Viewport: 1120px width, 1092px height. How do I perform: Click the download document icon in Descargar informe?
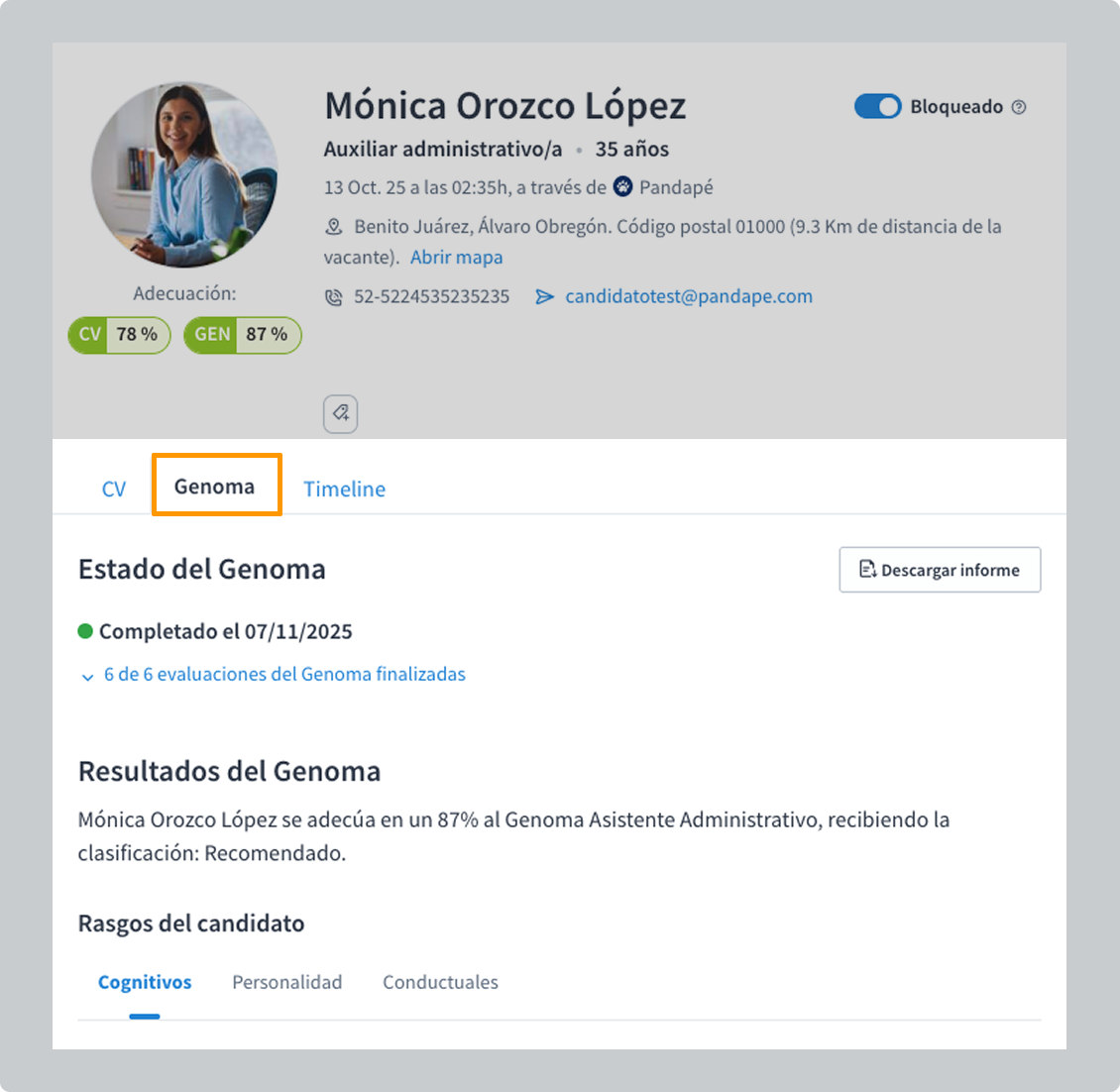point(867,569)
